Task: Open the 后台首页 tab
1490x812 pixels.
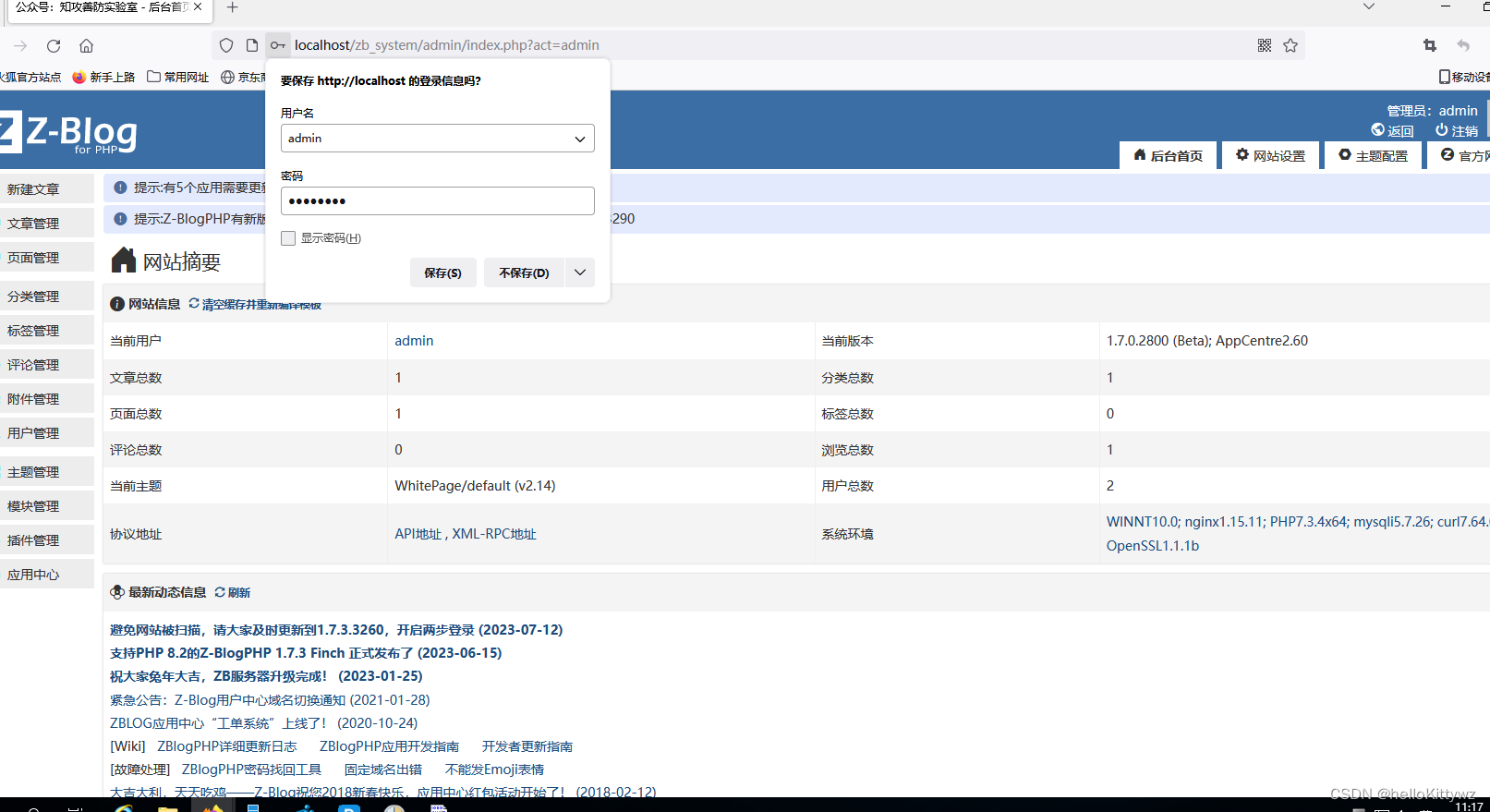Action: point(1168,155)
